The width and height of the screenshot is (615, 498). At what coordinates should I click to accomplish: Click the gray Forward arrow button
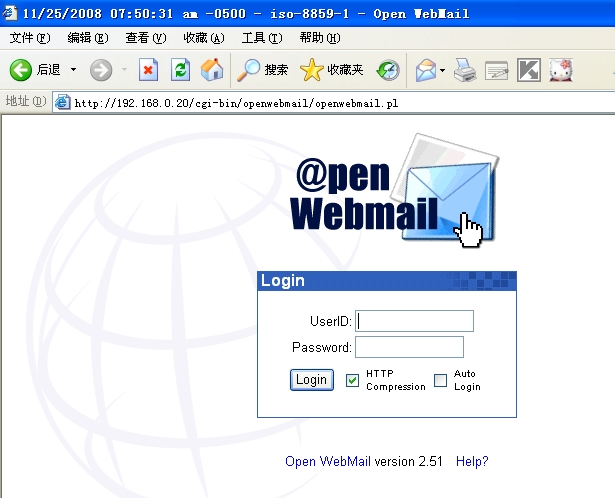(x=101, y=70)
